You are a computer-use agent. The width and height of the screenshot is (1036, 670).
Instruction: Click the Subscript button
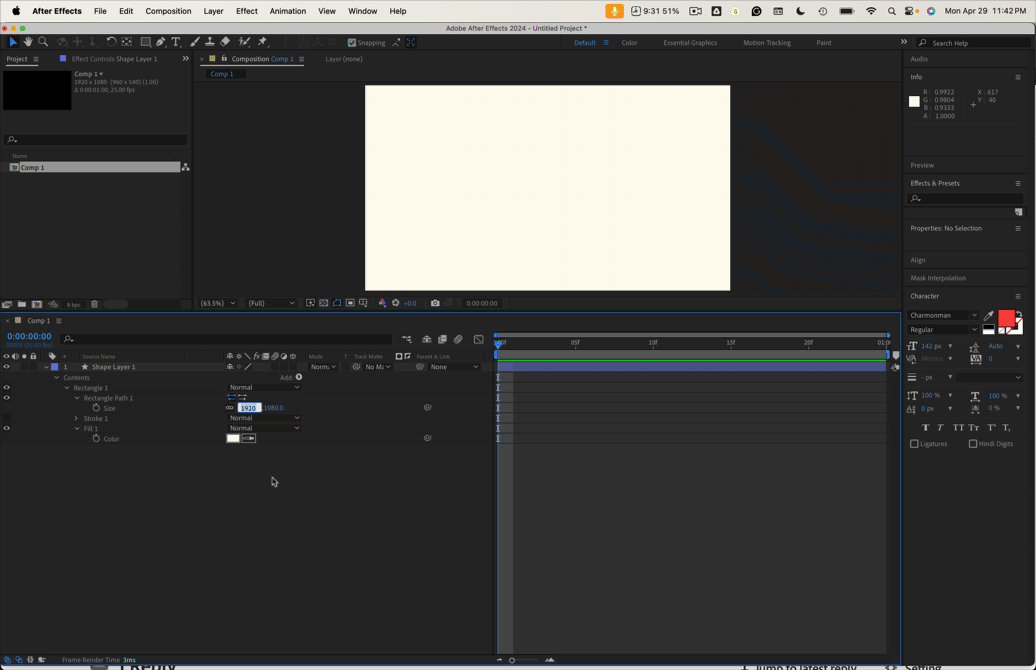coord(1006,428)
